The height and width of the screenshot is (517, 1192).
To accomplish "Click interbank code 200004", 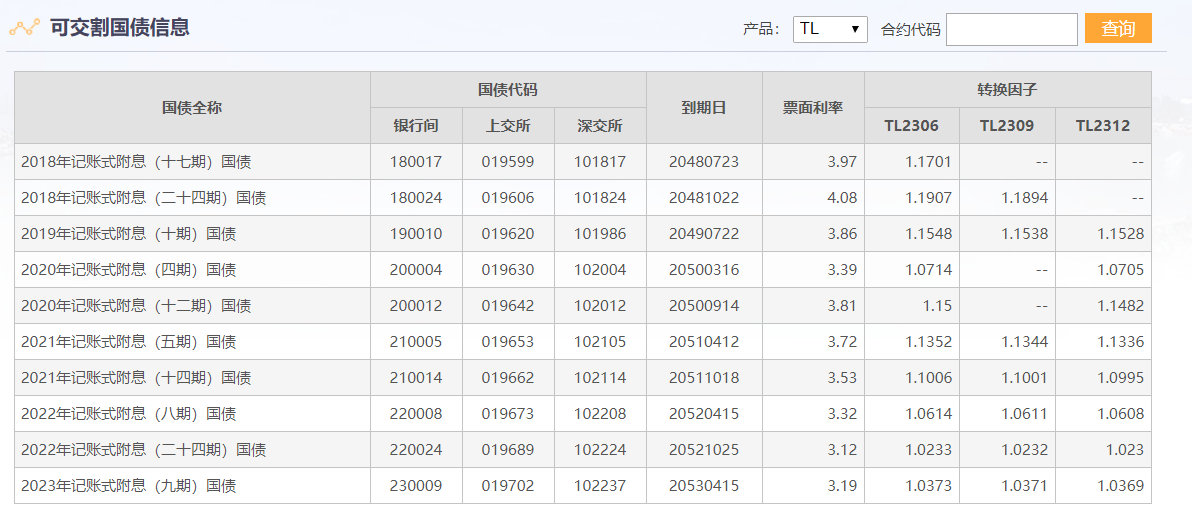I will point(416,270).
